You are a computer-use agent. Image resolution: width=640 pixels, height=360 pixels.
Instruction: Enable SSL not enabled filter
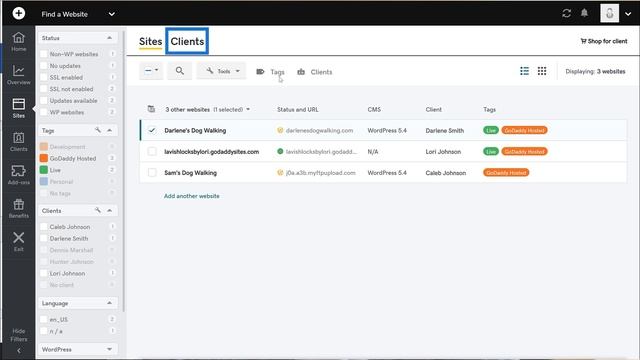44,89
